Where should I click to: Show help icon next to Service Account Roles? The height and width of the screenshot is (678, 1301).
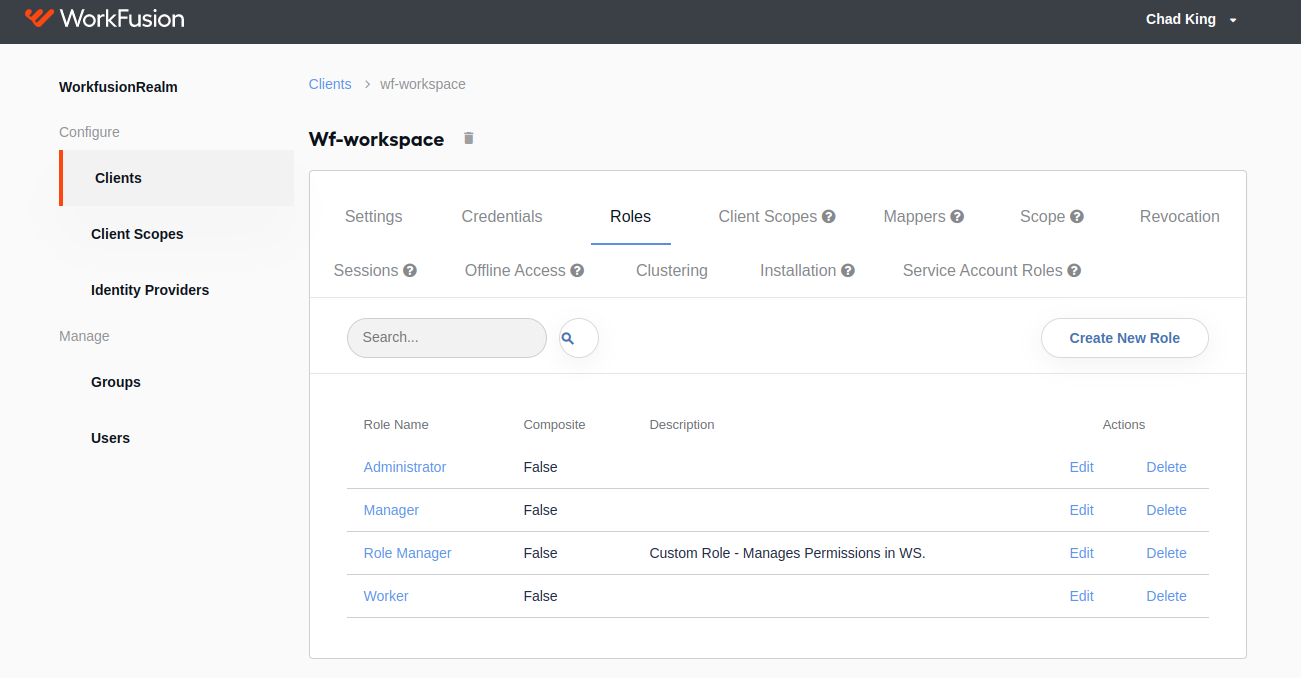tap(1074, 270)
